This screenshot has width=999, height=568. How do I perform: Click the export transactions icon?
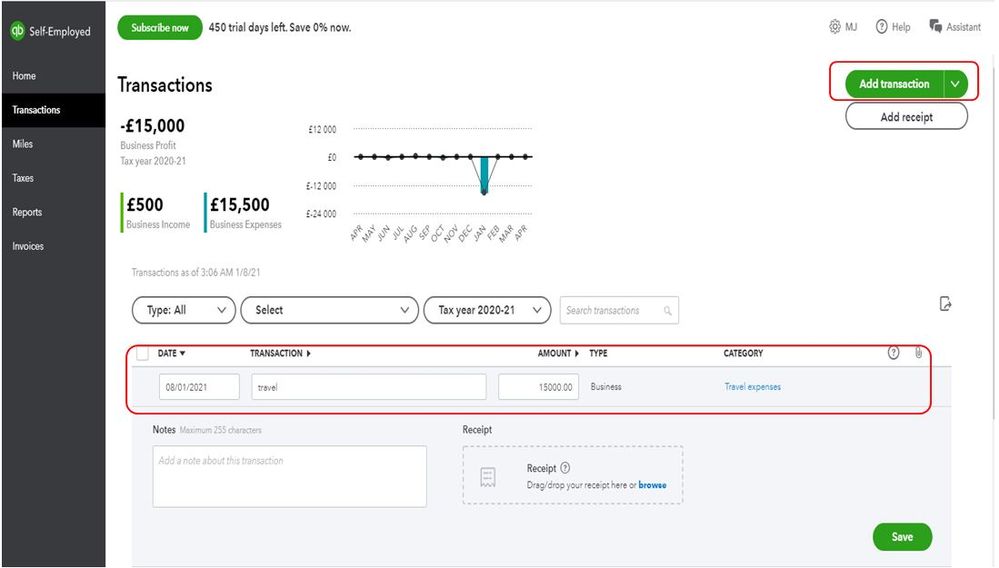click(945, 304)
